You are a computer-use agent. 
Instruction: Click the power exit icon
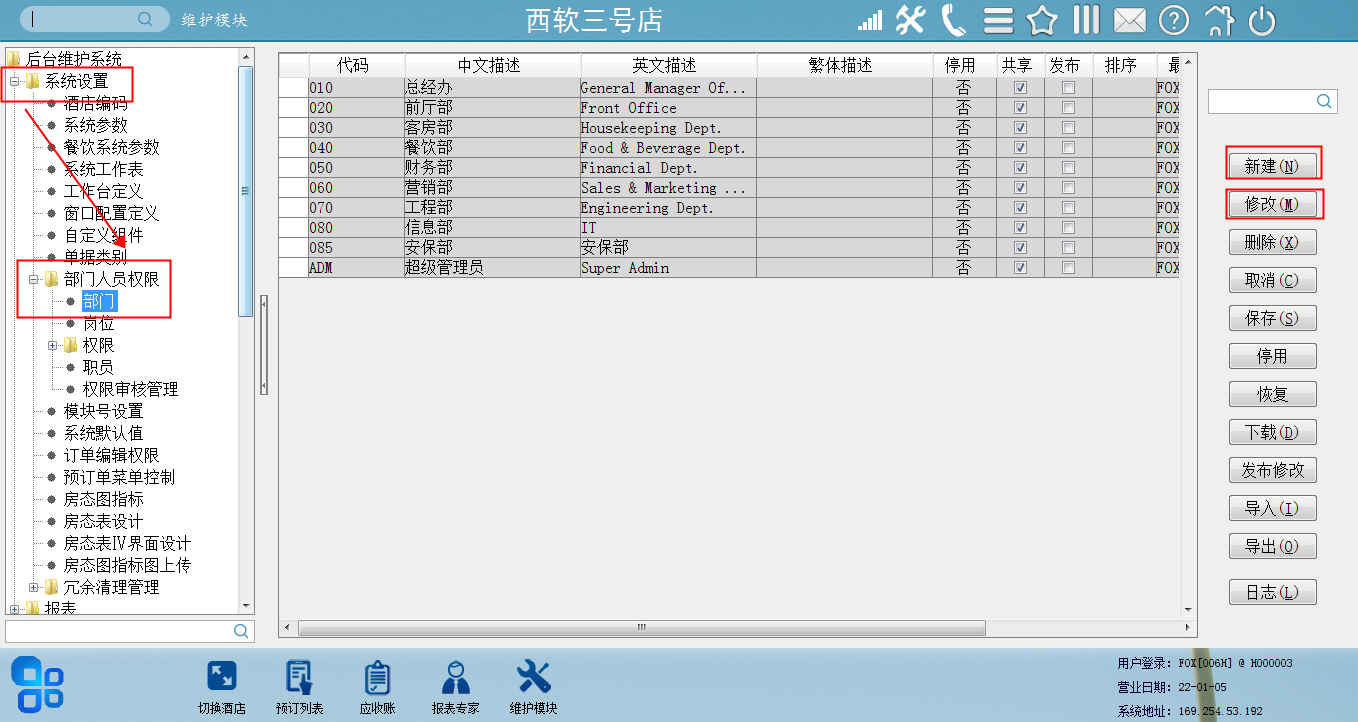click(1262, 20)
